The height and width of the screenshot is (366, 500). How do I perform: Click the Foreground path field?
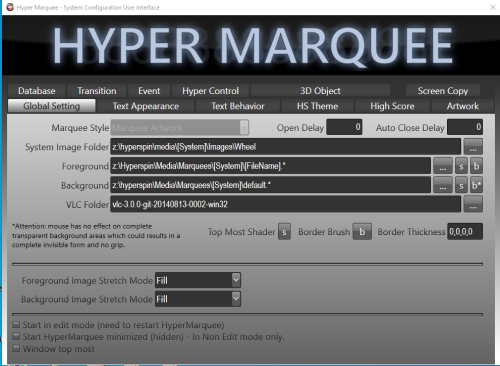click(x=271, y=166)
